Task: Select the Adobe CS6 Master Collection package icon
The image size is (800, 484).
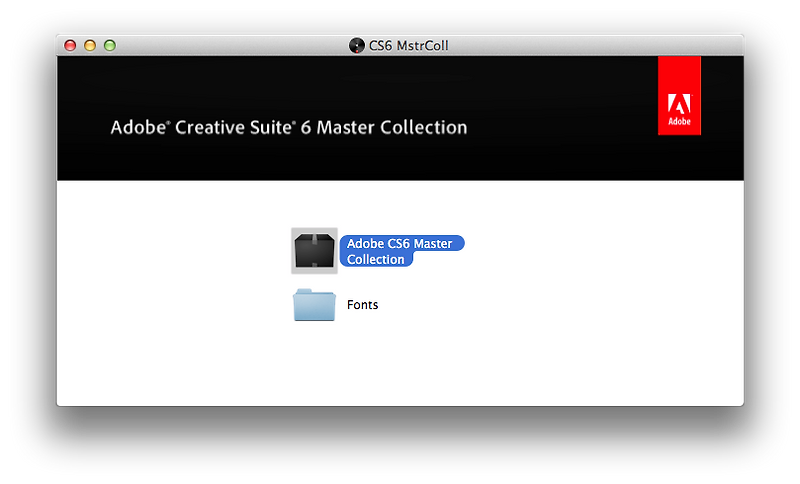Action: (x=314, y=250)
